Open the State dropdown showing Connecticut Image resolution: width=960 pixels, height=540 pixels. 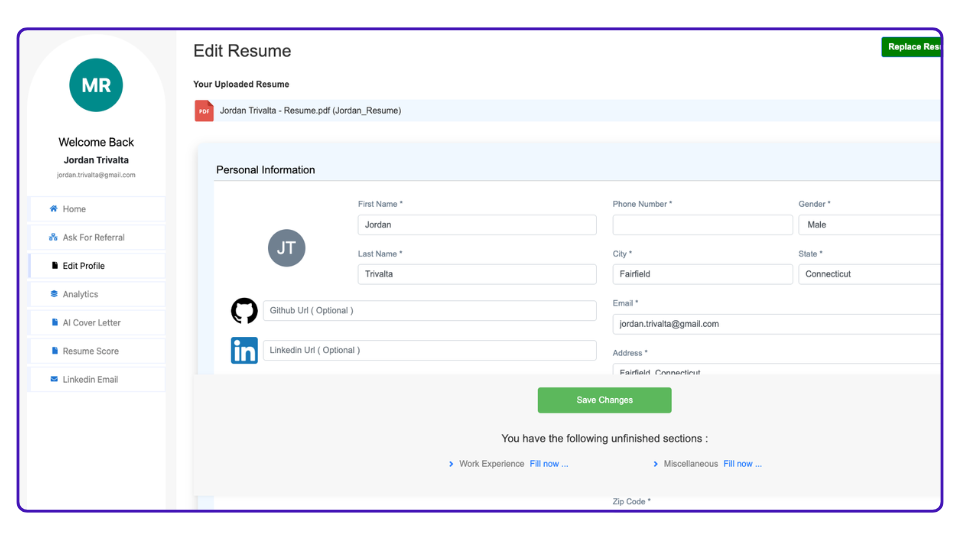868,274
